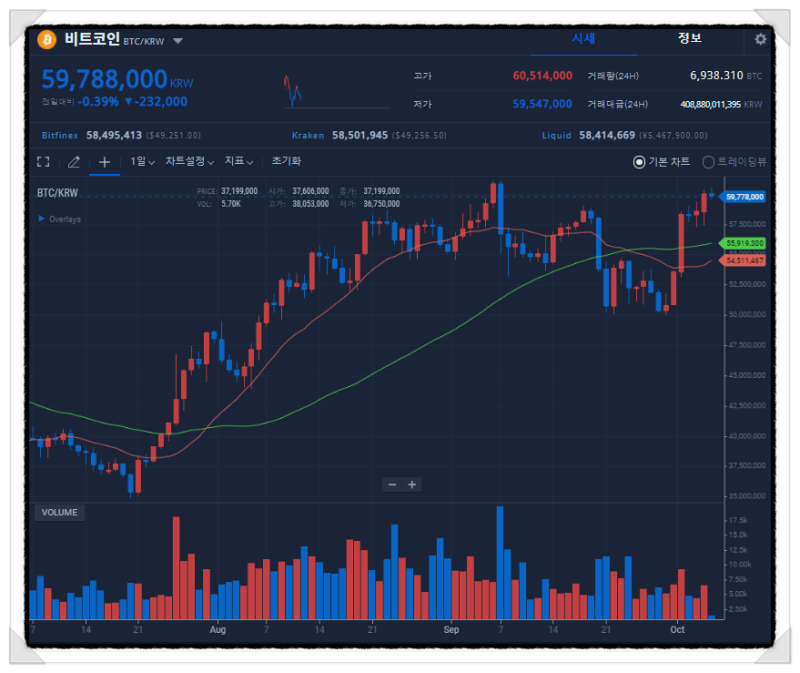
Task: Click the Bitcoin logo icon
Action: [47, 39]
